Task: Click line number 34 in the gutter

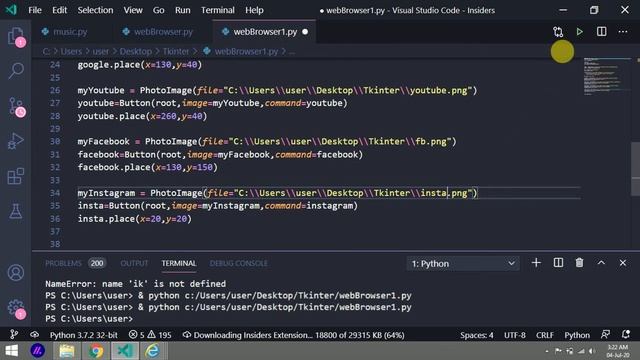Action: (x=55, y=193)
